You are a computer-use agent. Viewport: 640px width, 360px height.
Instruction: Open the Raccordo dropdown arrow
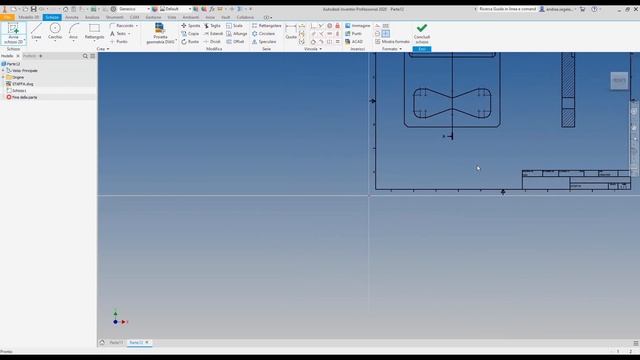tap(137, 26)
